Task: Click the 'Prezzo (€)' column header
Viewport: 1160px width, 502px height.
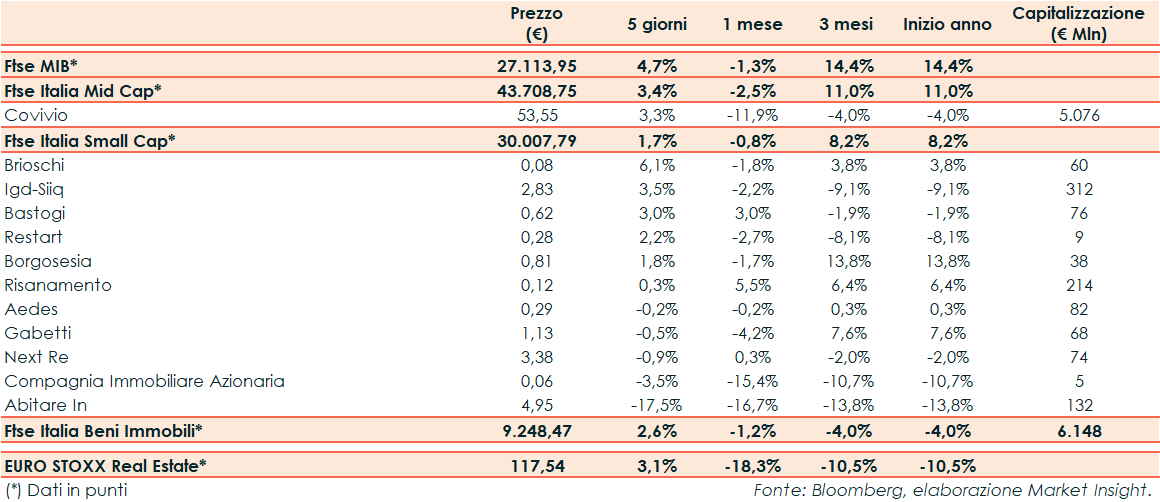Action: point(536,24)
